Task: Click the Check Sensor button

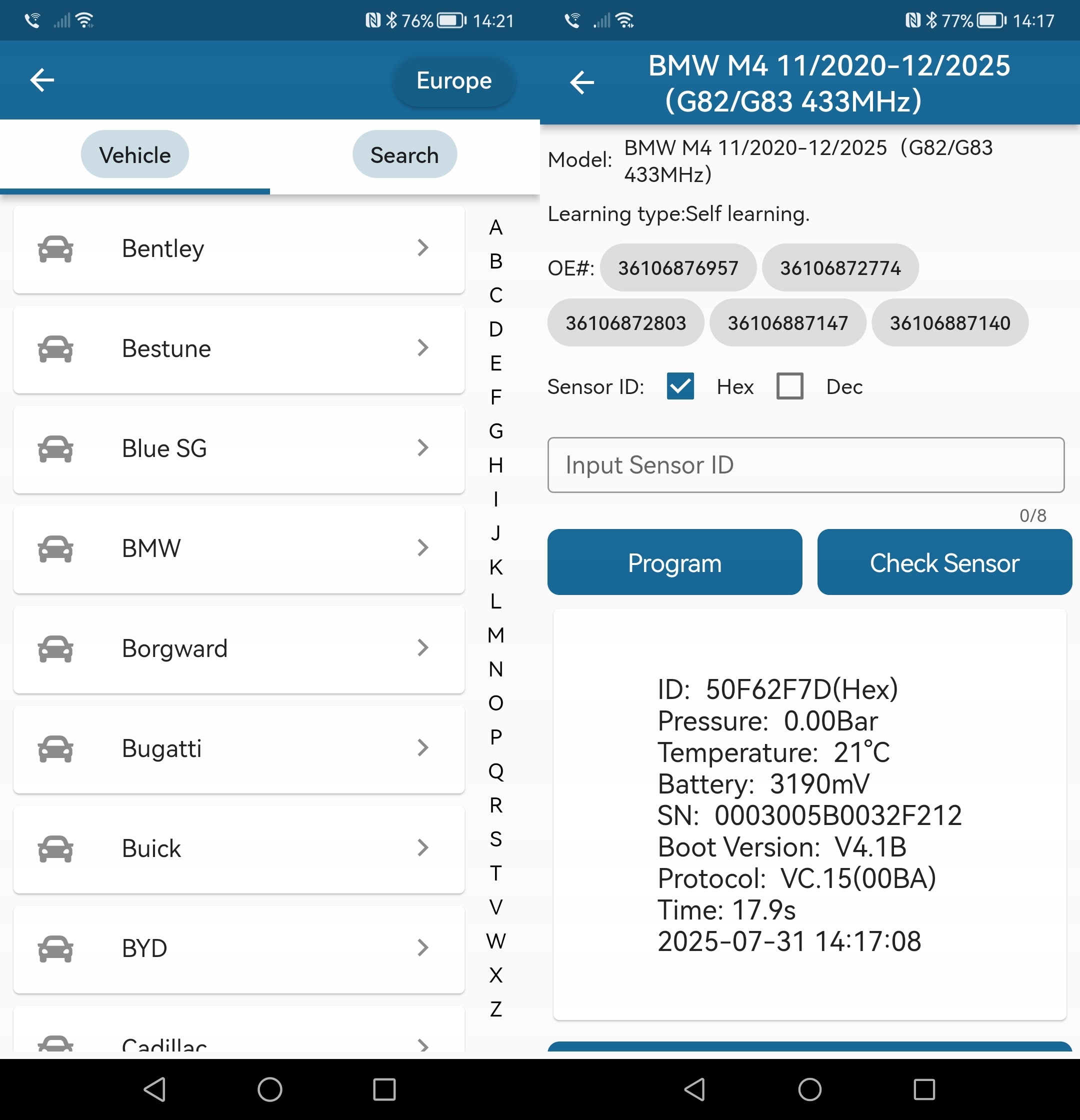Action: coord(944,562)
